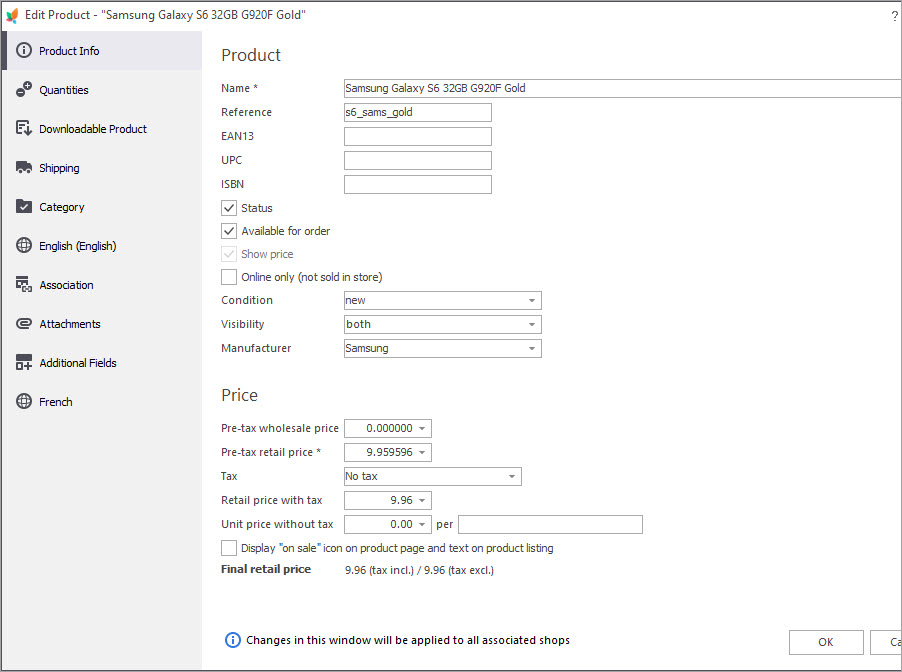Click the info icon beside shop changes notice
This screenshot has width=902, height=672.
tap(232, 640)
